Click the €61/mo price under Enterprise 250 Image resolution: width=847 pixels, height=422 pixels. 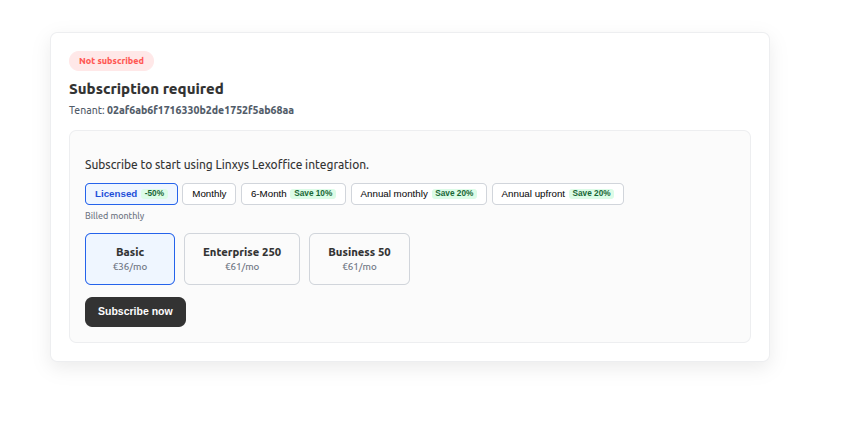coord(242,267)
